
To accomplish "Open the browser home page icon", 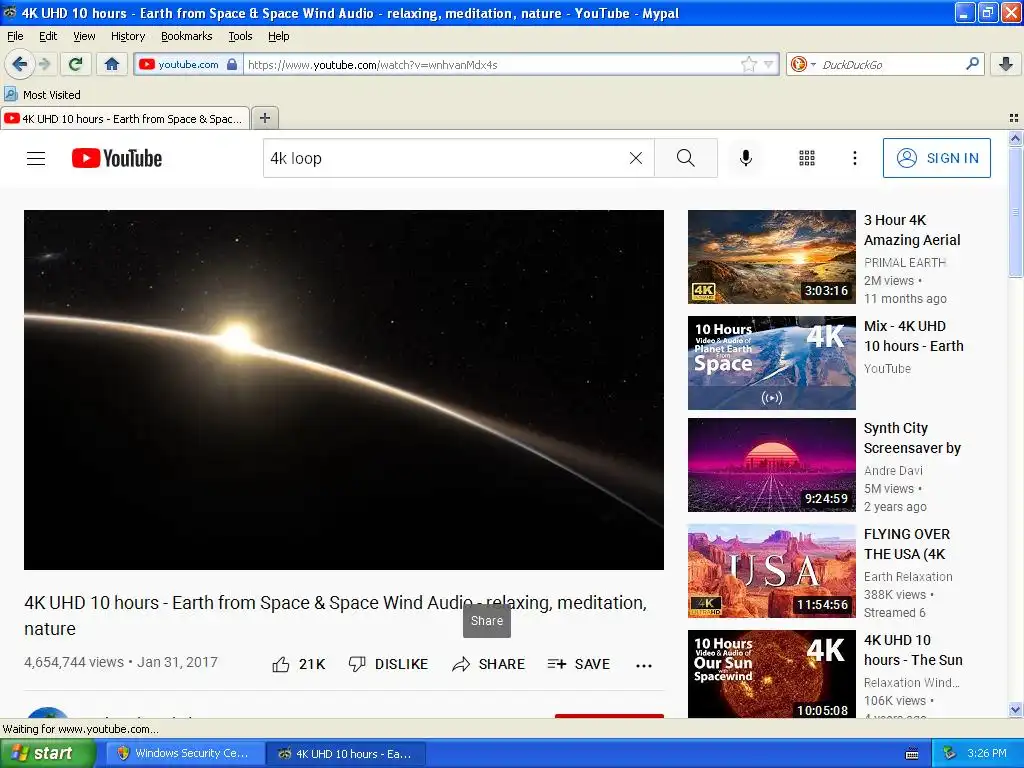I will [112, 64].
